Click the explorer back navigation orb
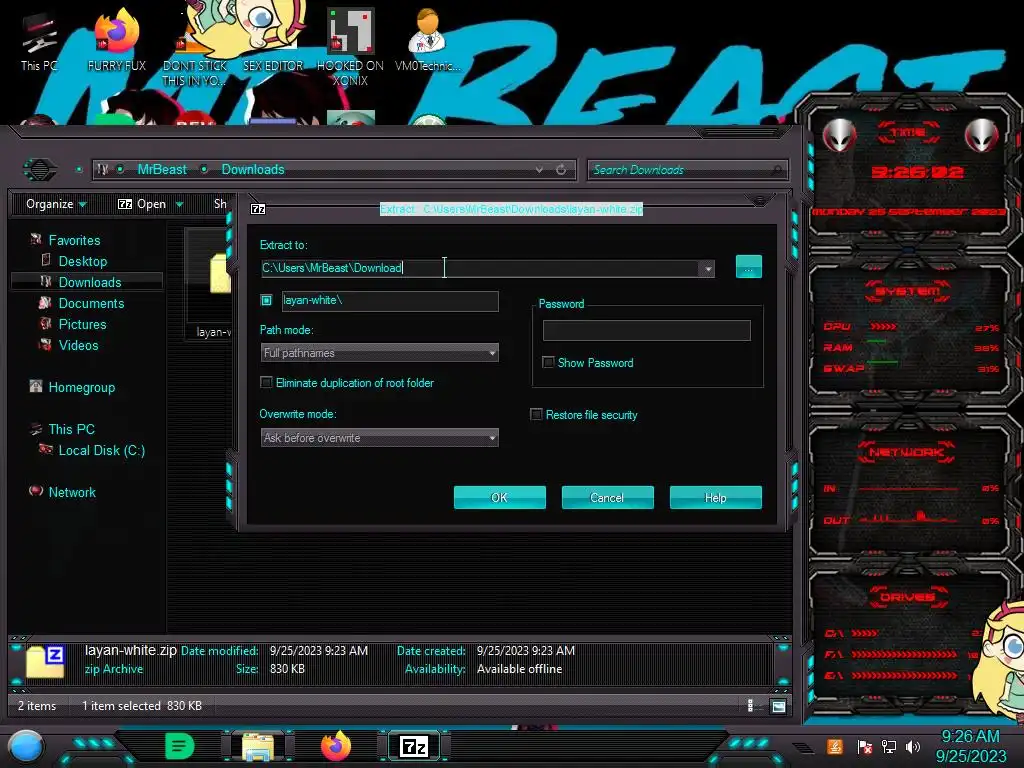Screen dimensions: 1024x768 coord(40,170)
